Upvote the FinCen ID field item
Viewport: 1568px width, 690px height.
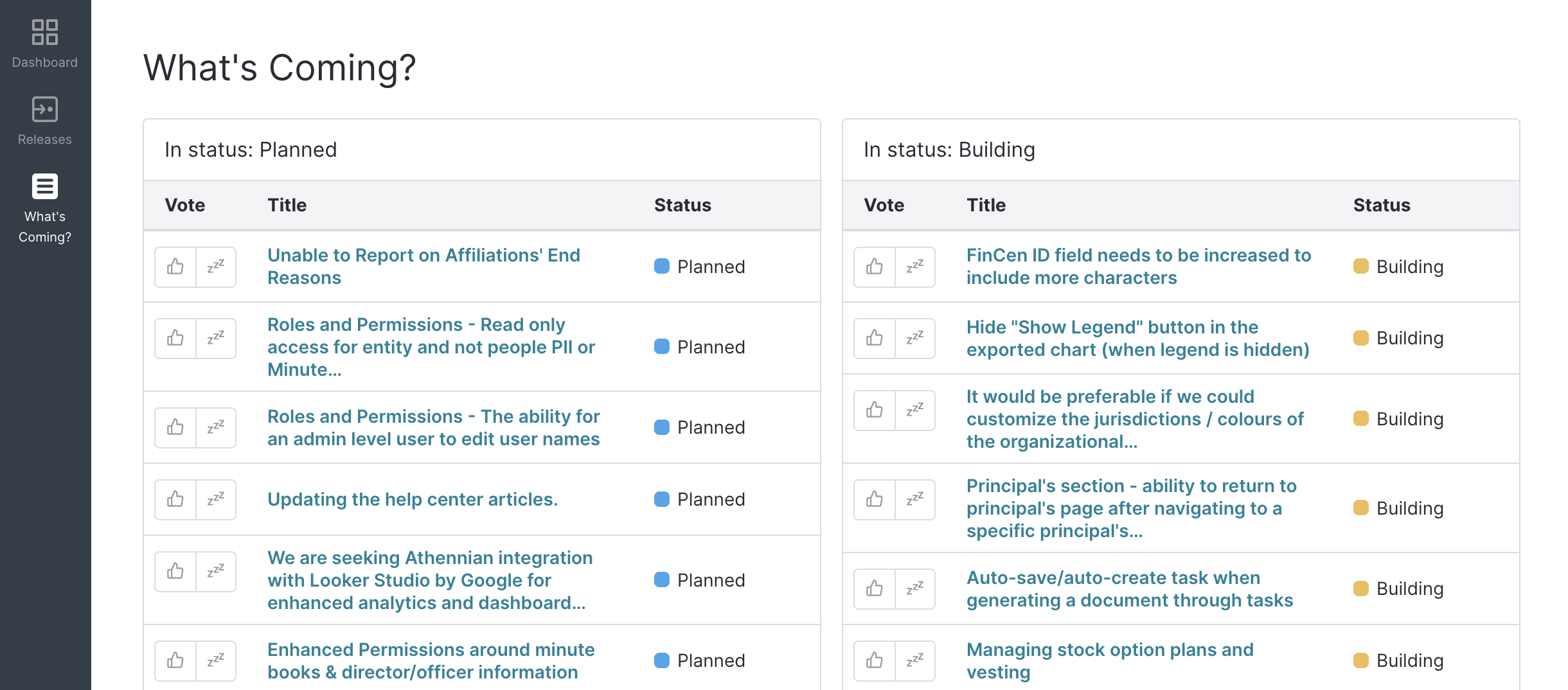tap(875, 267)
